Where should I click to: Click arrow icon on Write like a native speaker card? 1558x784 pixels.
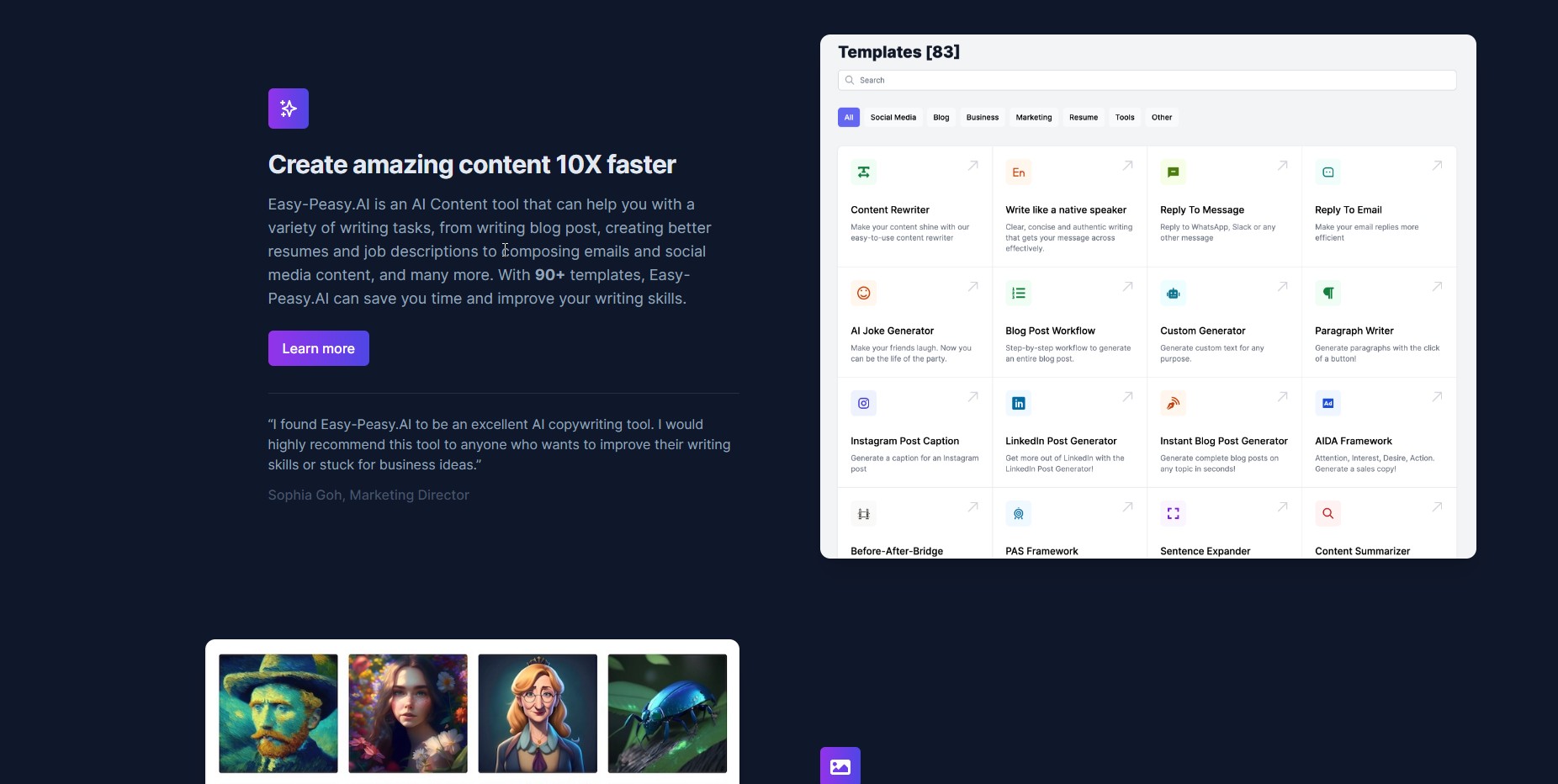[x=1127, y=166]
